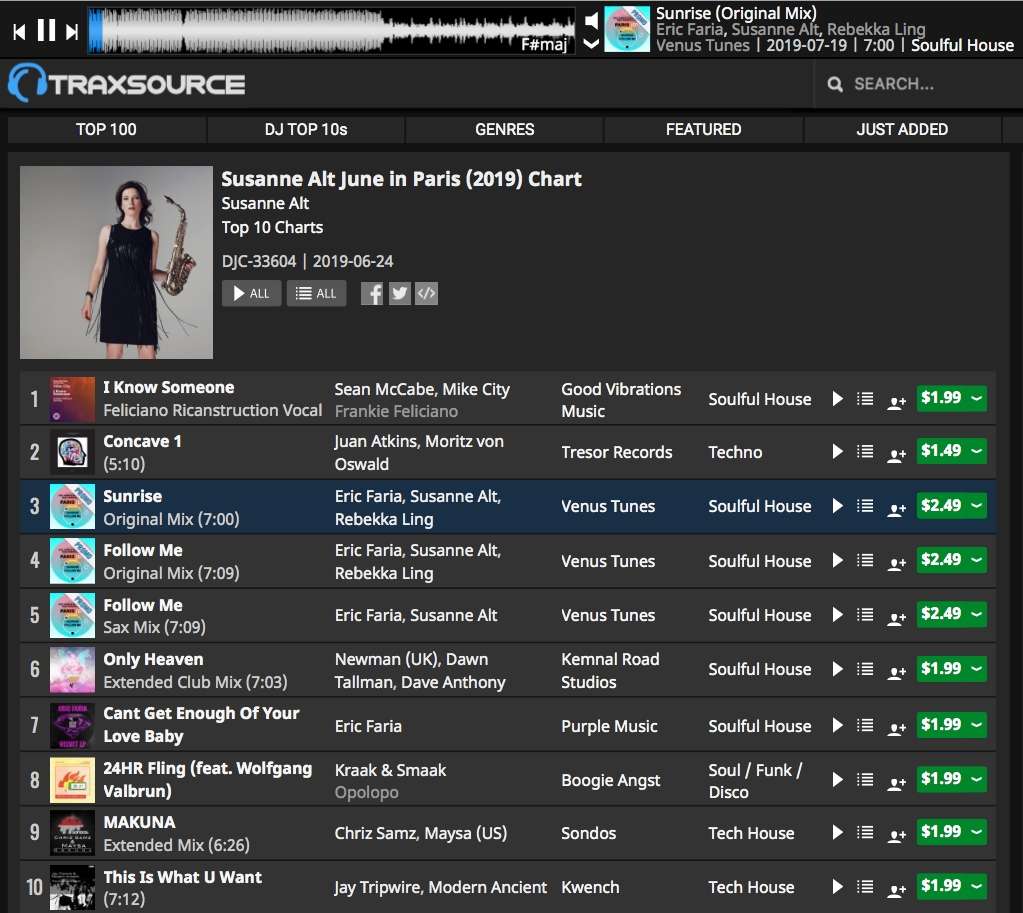The image size is (1023, 913).
Task: Seek within the player waveform
Action: click(x=331, y=31)
